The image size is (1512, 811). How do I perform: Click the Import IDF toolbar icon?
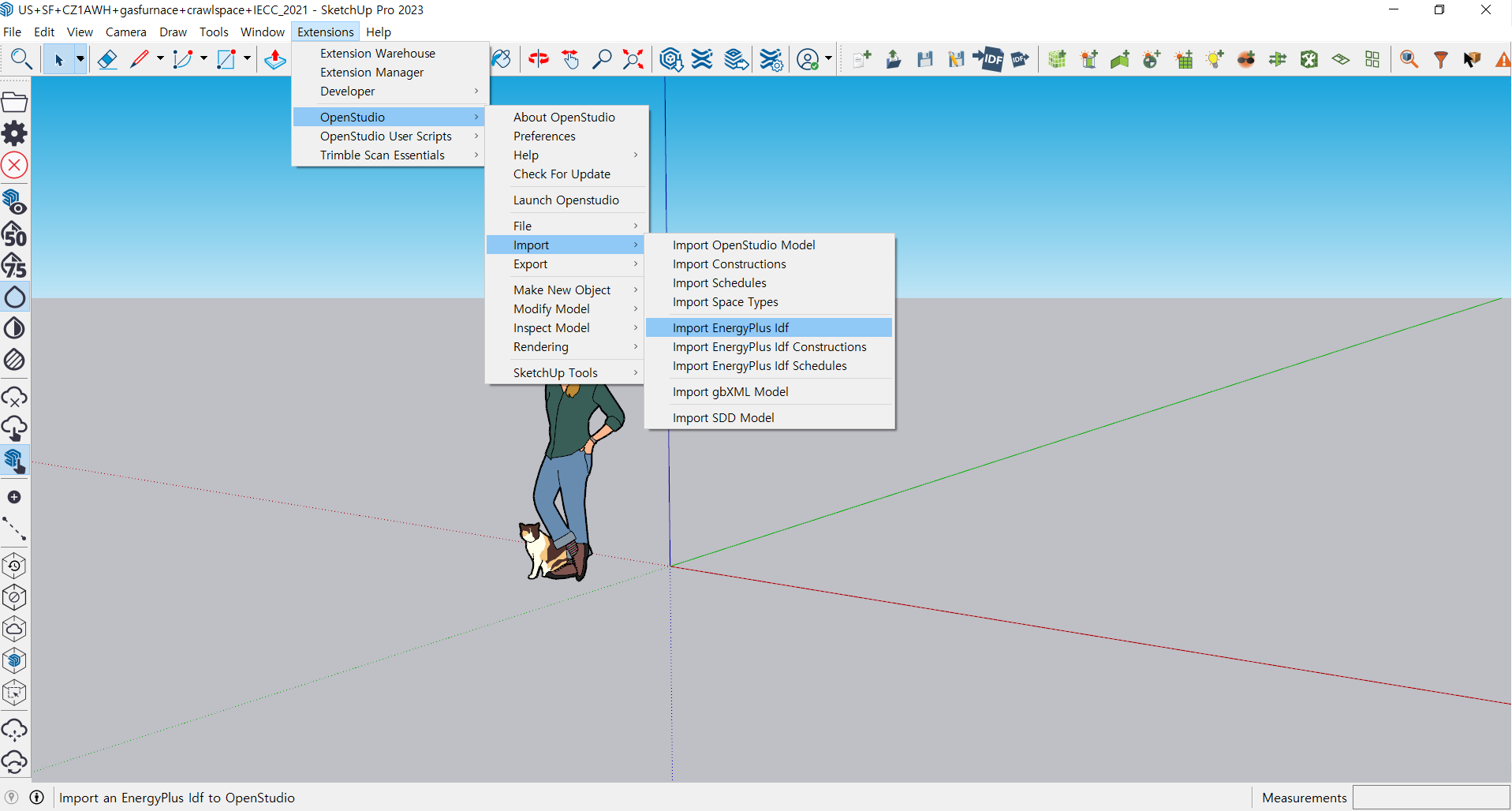[x=987, y=59]
